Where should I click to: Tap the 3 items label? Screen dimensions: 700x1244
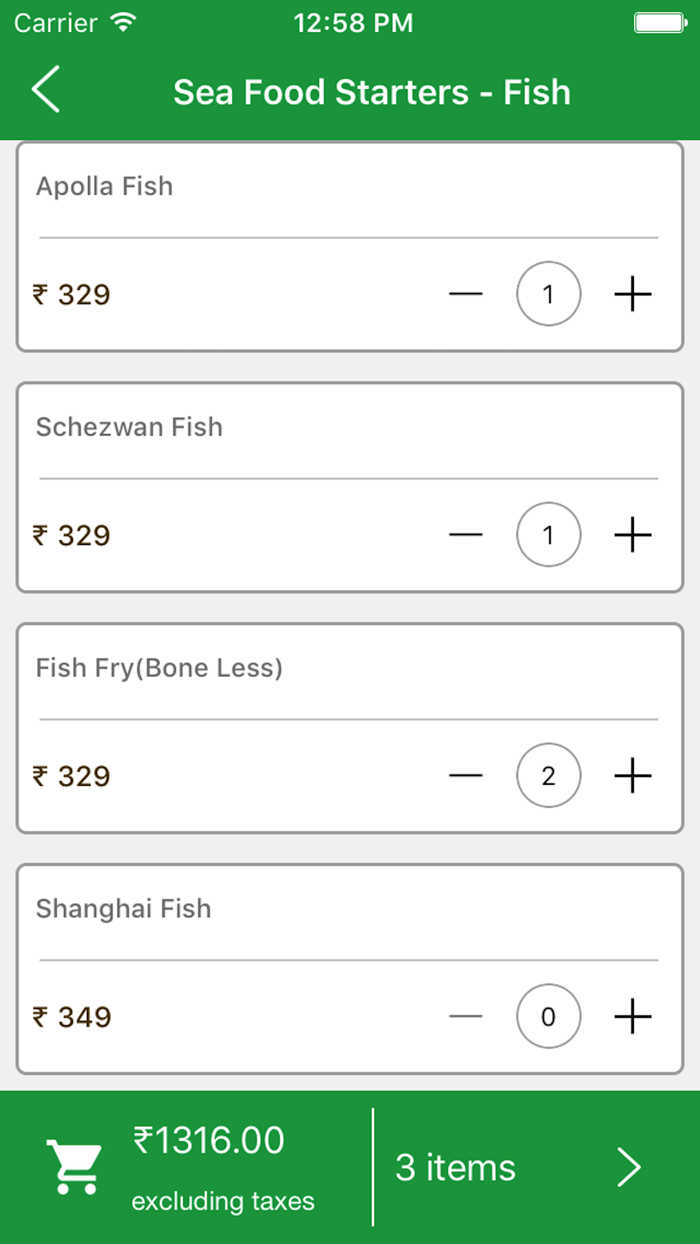click(x=456, y=1167)
